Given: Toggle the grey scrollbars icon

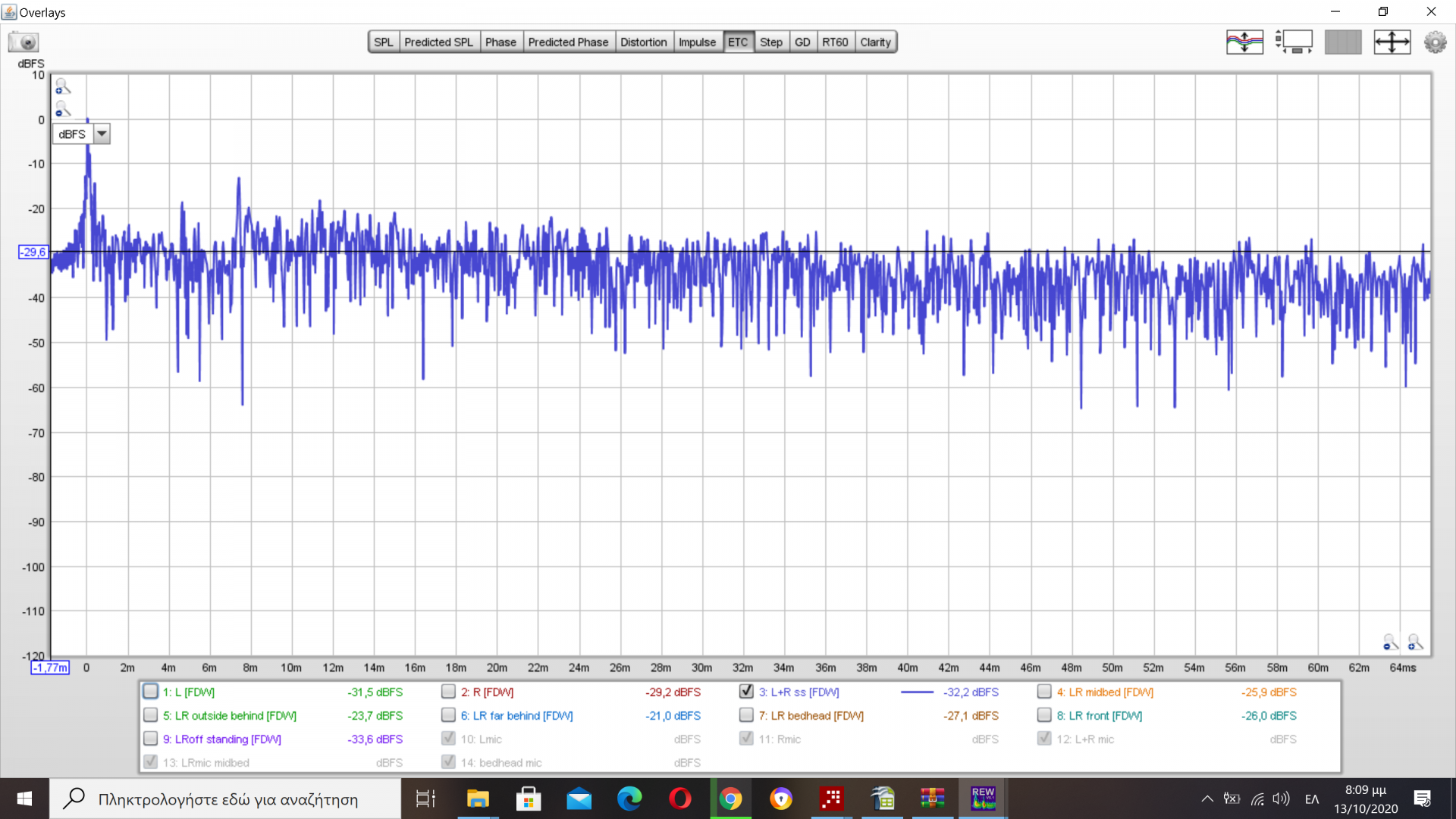Looking at the screenshot, I should pyautogui.click(x=1343, y=42).
